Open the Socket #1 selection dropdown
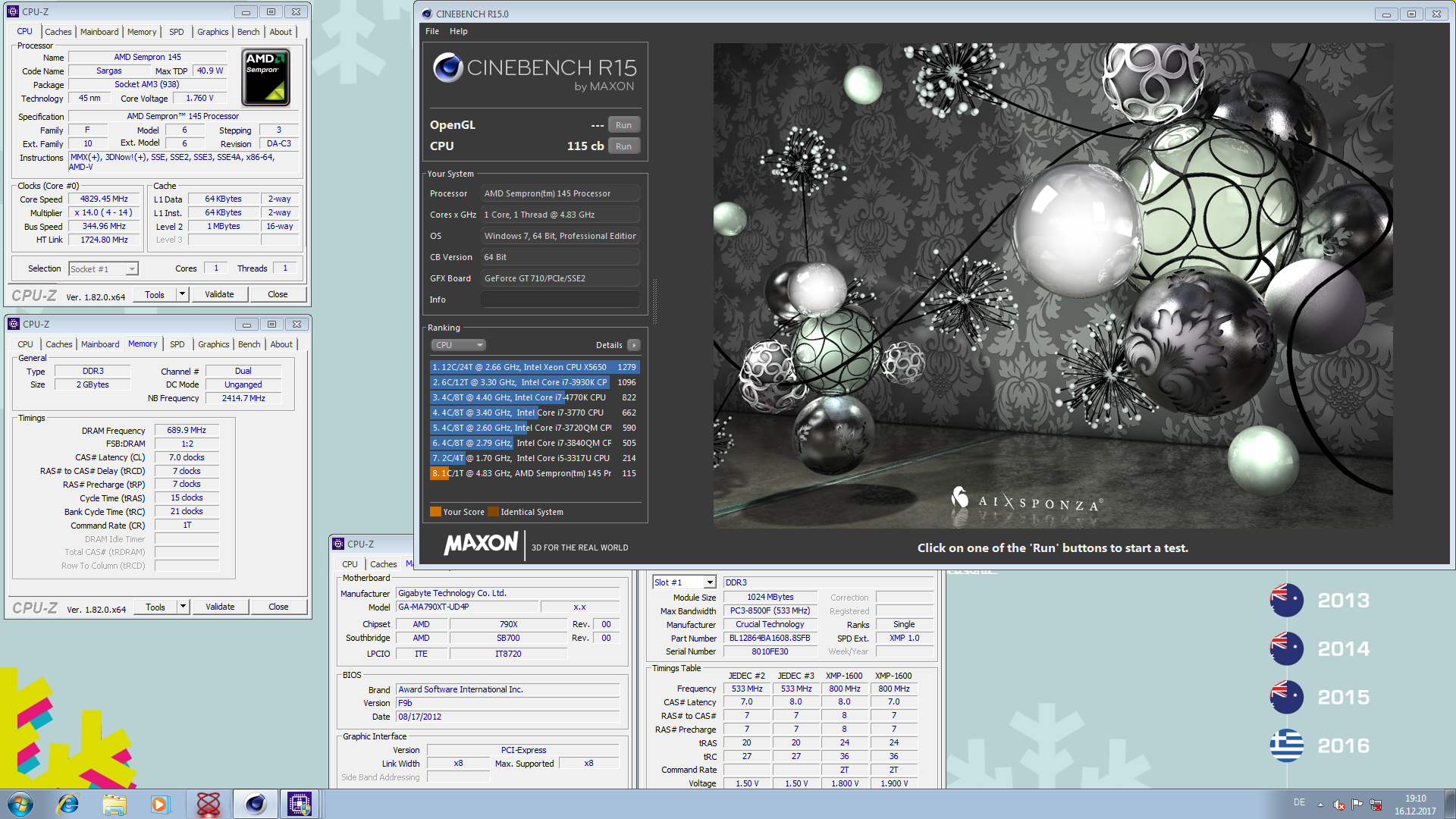 tap(103, 268)
